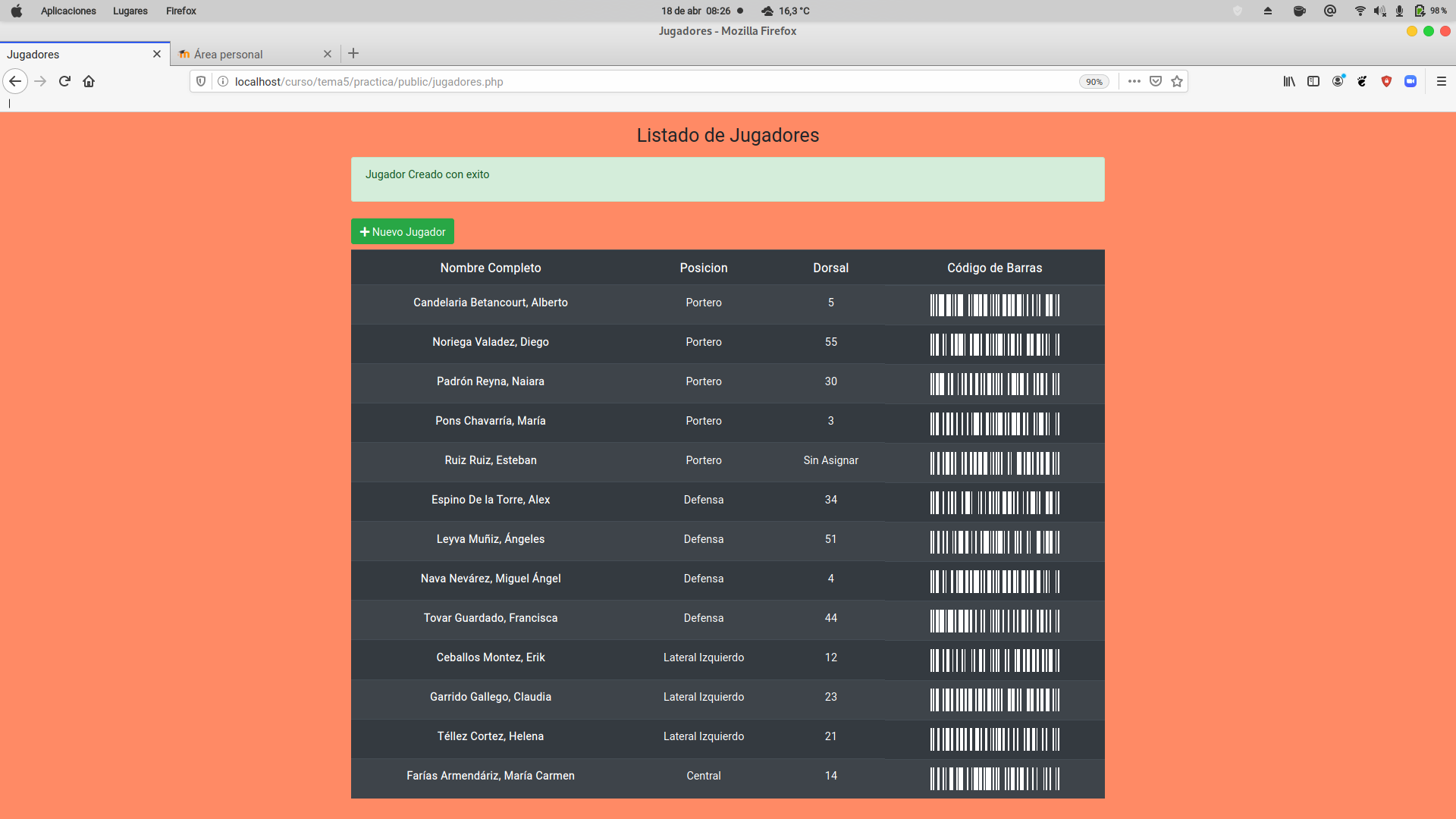Image resolution: width=1456 pixels, height=819 pixels.
Task: Click the Sin Asignar dorsal cell
Action: (x=831, y=460)
